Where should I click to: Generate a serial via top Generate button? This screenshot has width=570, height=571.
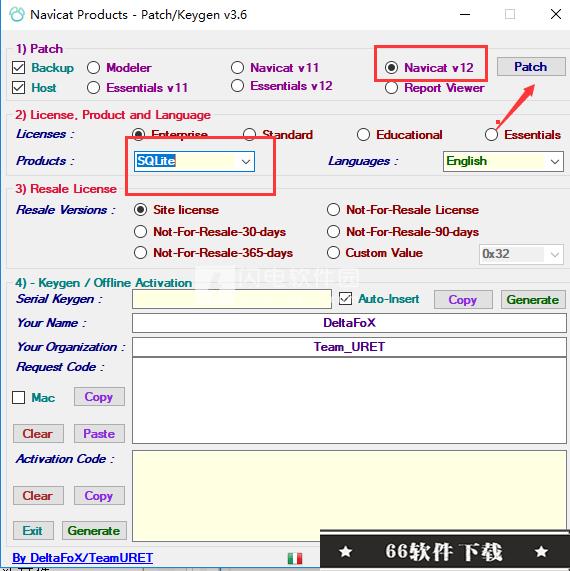coord(533,300)
